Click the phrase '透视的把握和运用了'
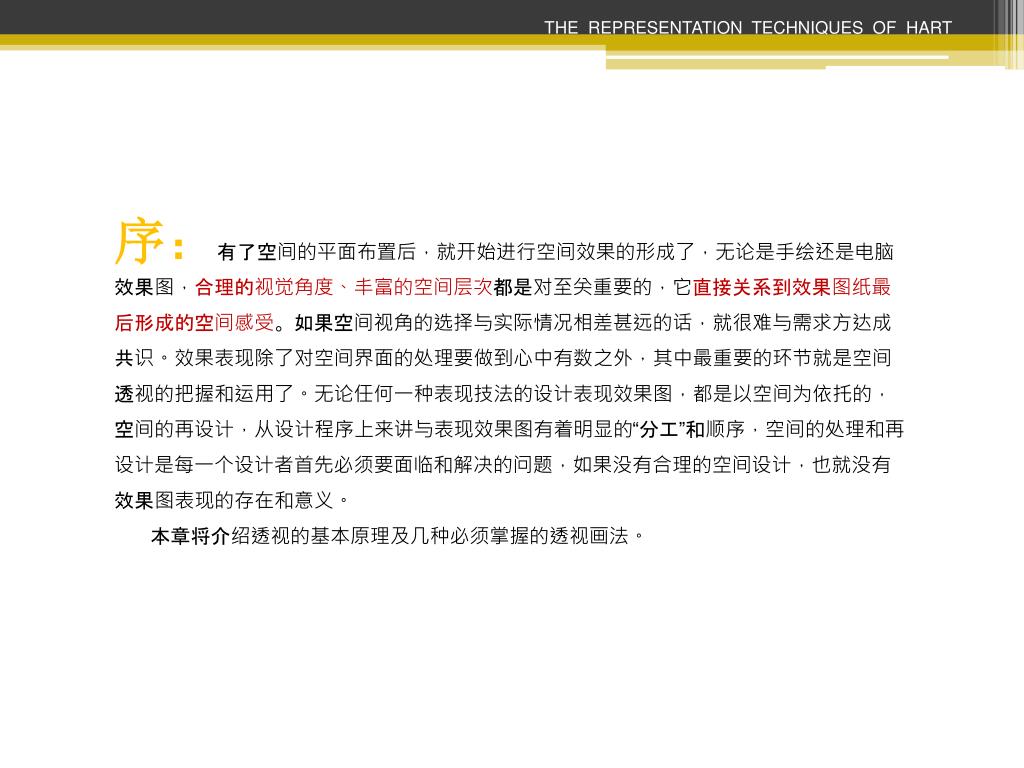 [x=204, y=394]
